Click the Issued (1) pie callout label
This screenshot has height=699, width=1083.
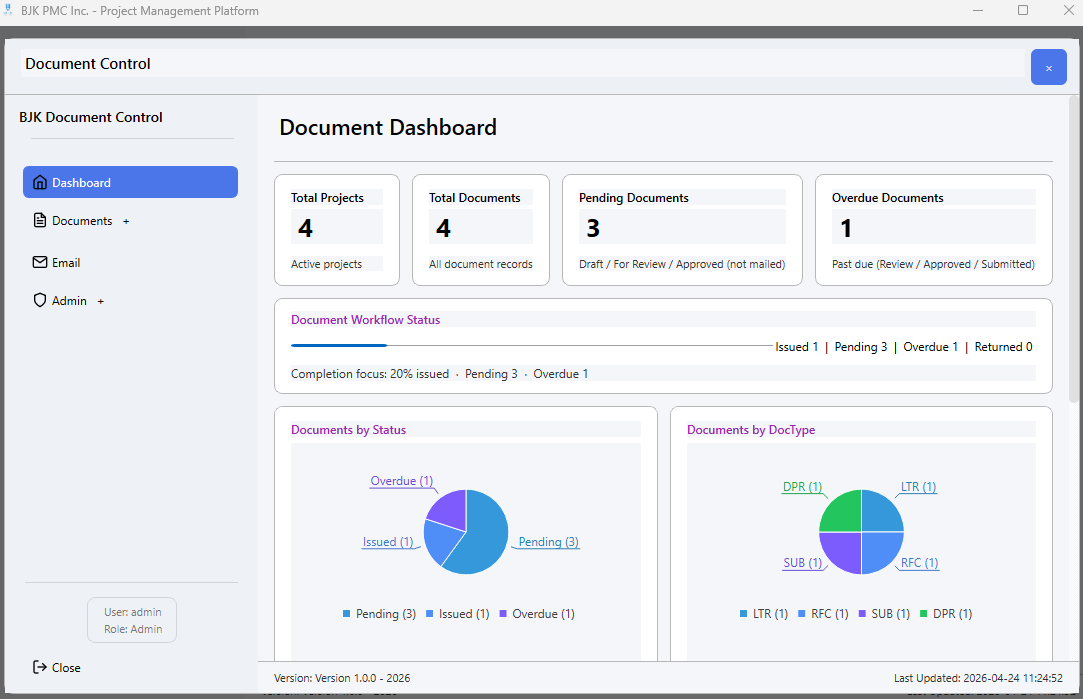coord(387,542)
